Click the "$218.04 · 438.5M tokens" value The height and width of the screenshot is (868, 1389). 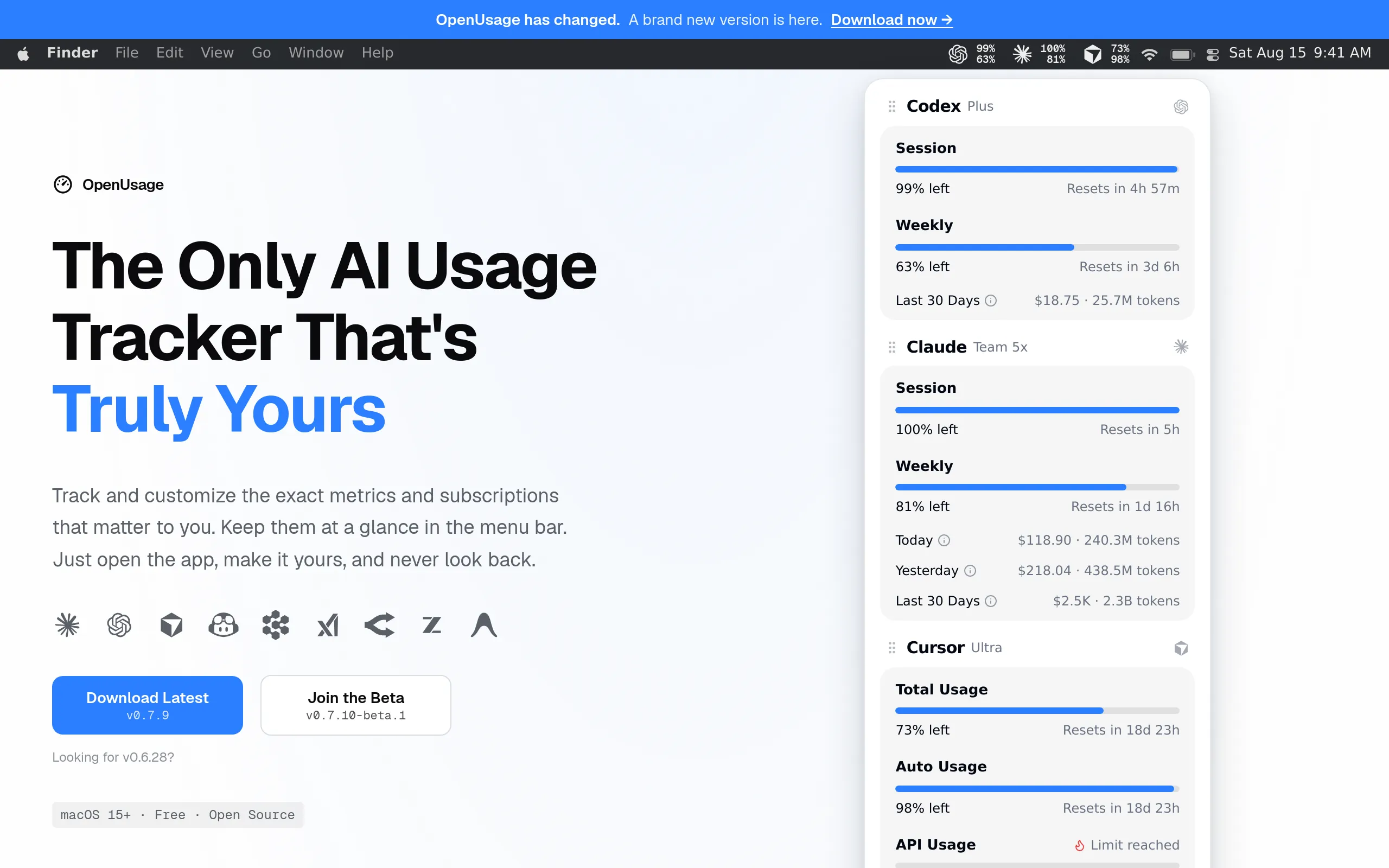point(1099,571)
